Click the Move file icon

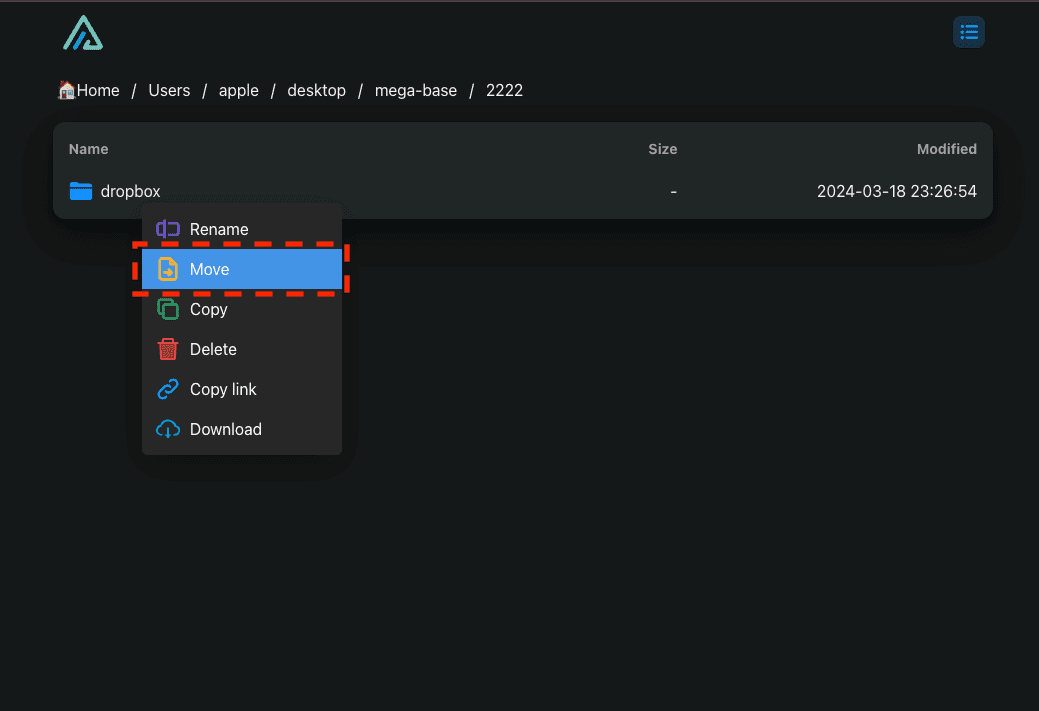coord(168,269)
